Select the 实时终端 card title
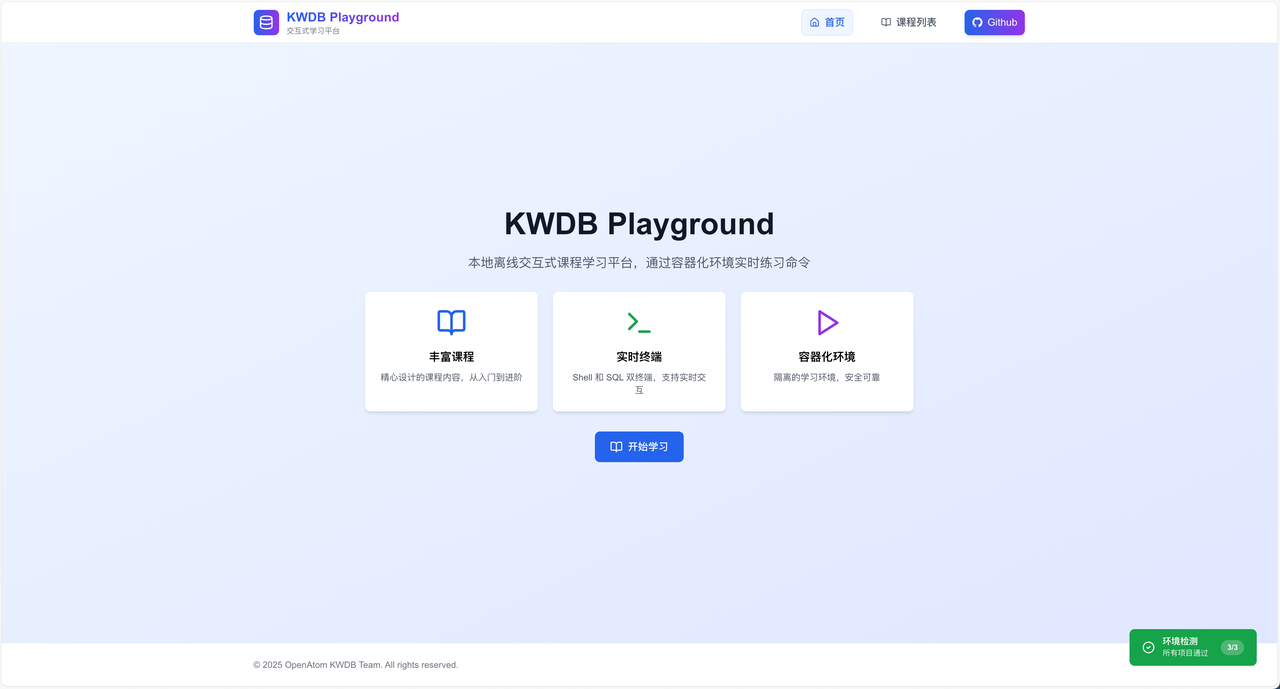1280x689 pixels. coord(639,357)
